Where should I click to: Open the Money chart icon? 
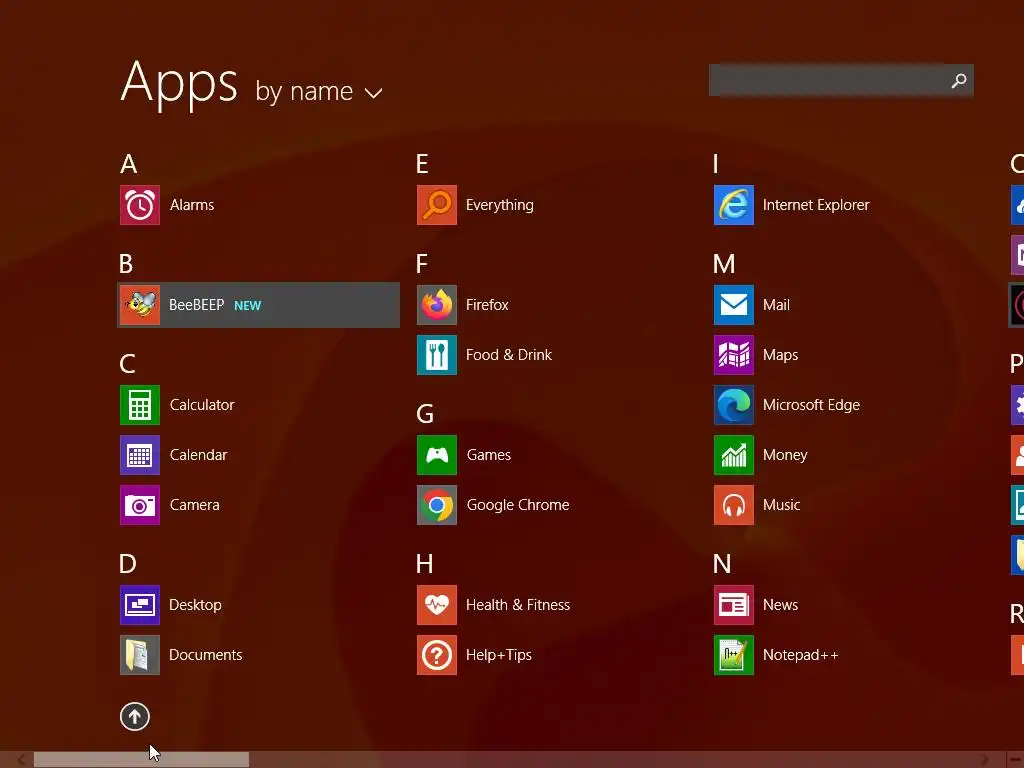pyautogui.click(x=734, y=455)
